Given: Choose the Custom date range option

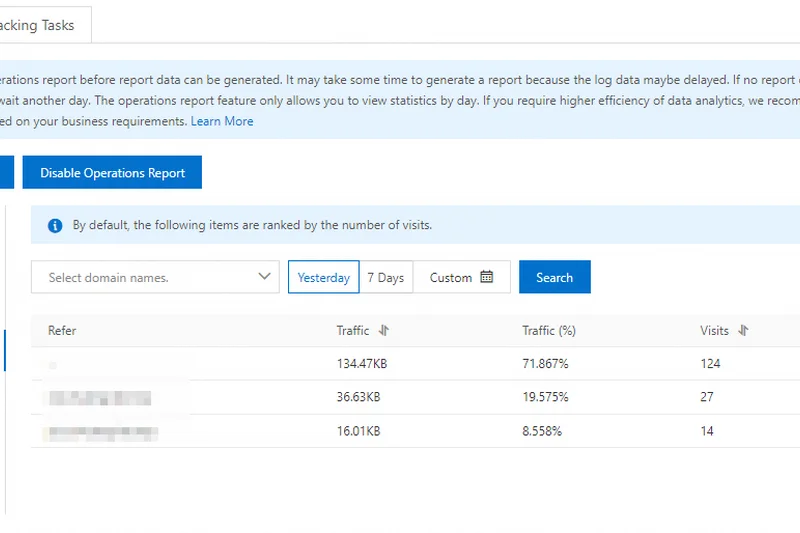Looking at the screenshot, I should click(451, 277).
